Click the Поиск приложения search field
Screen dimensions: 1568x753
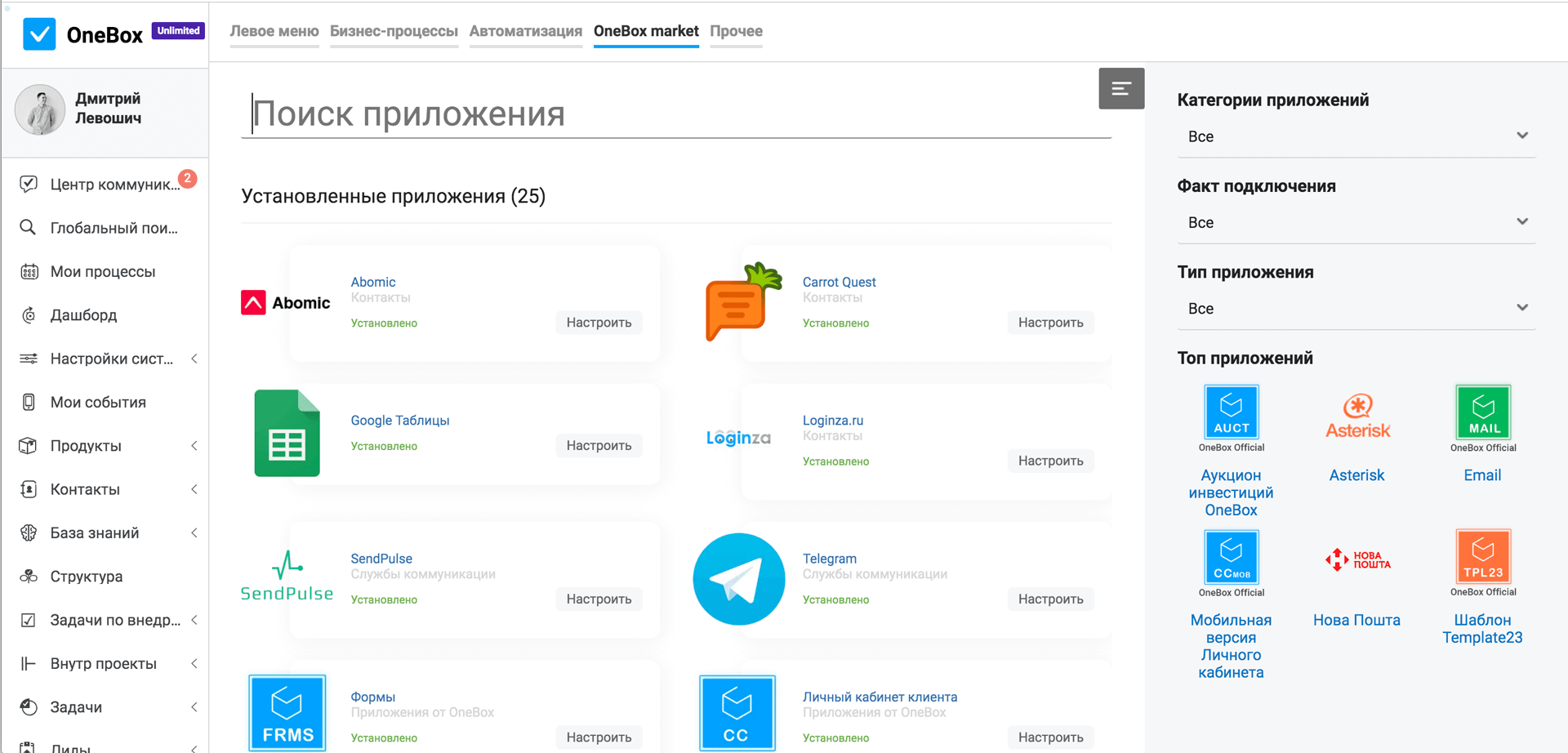(676, 114)
